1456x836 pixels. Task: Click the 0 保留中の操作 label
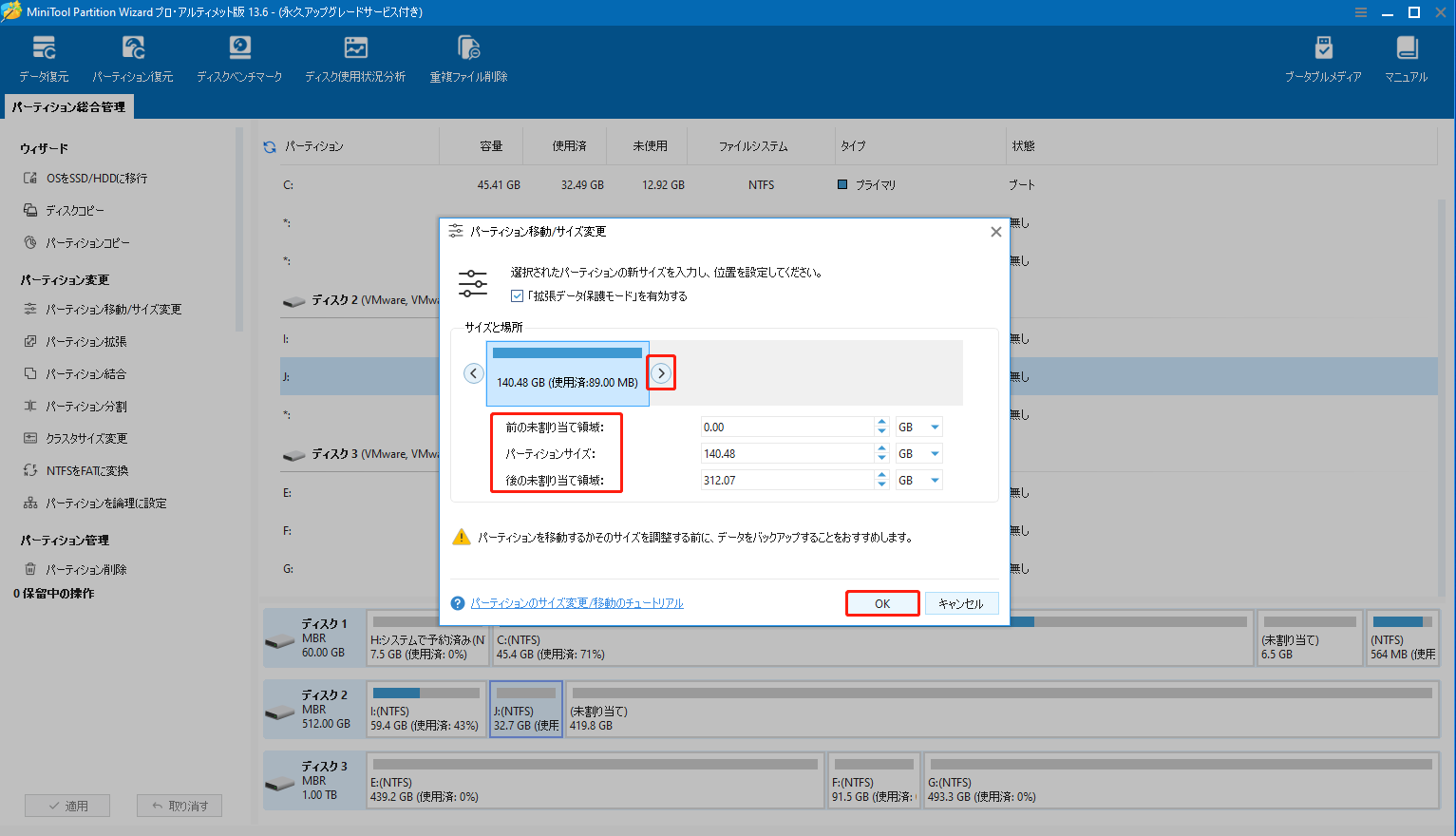pyautogui.click(x=54, y=594)
